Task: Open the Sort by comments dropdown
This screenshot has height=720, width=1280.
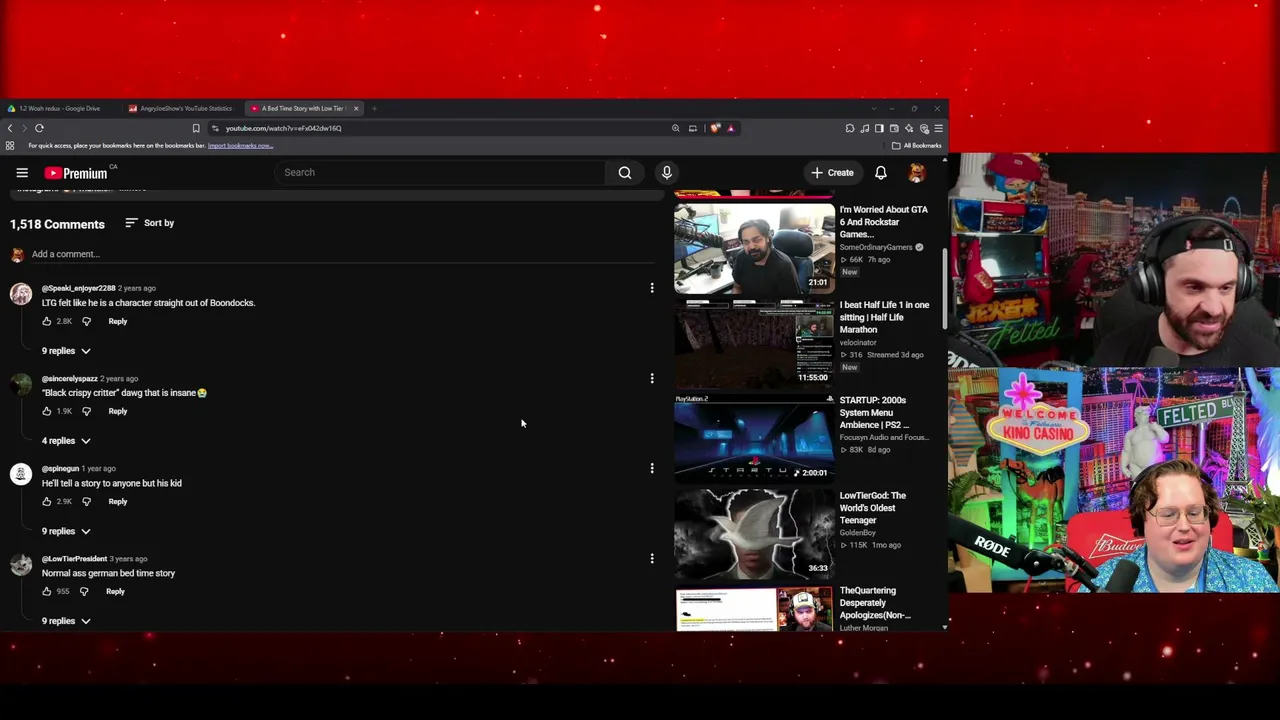Action: click(150, 223)
